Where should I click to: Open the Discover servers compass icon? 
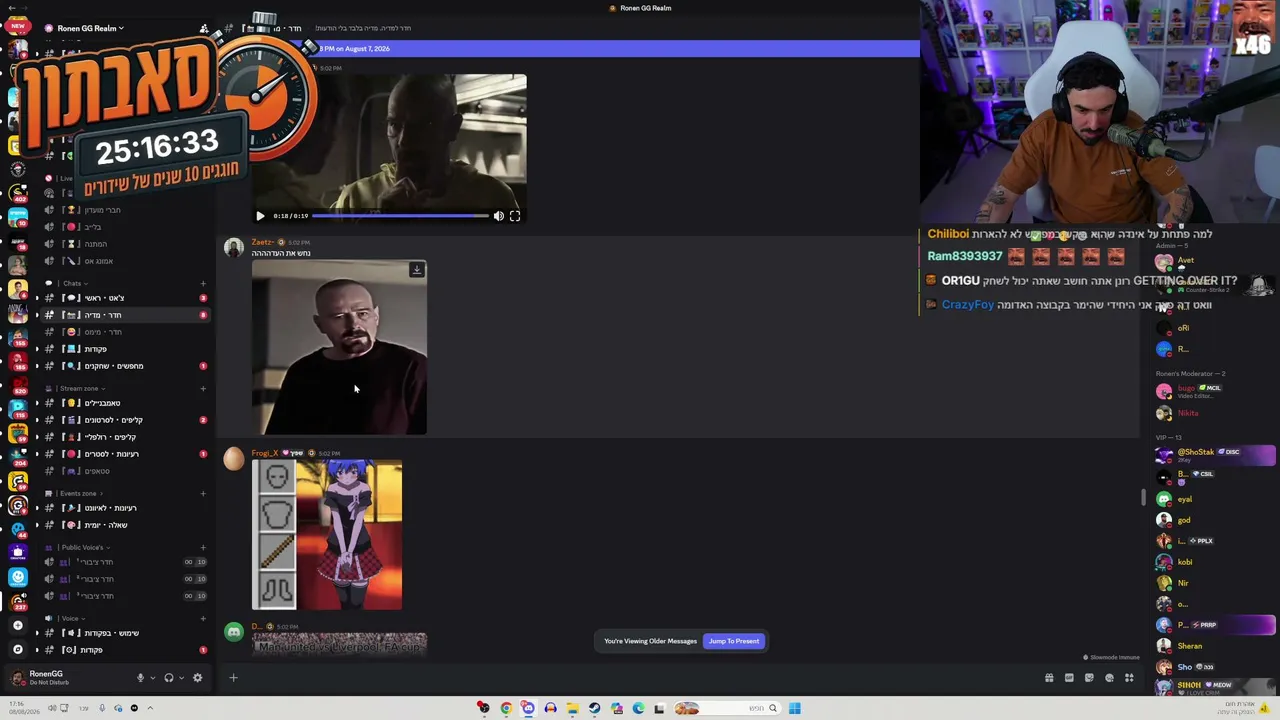(17, 649)
